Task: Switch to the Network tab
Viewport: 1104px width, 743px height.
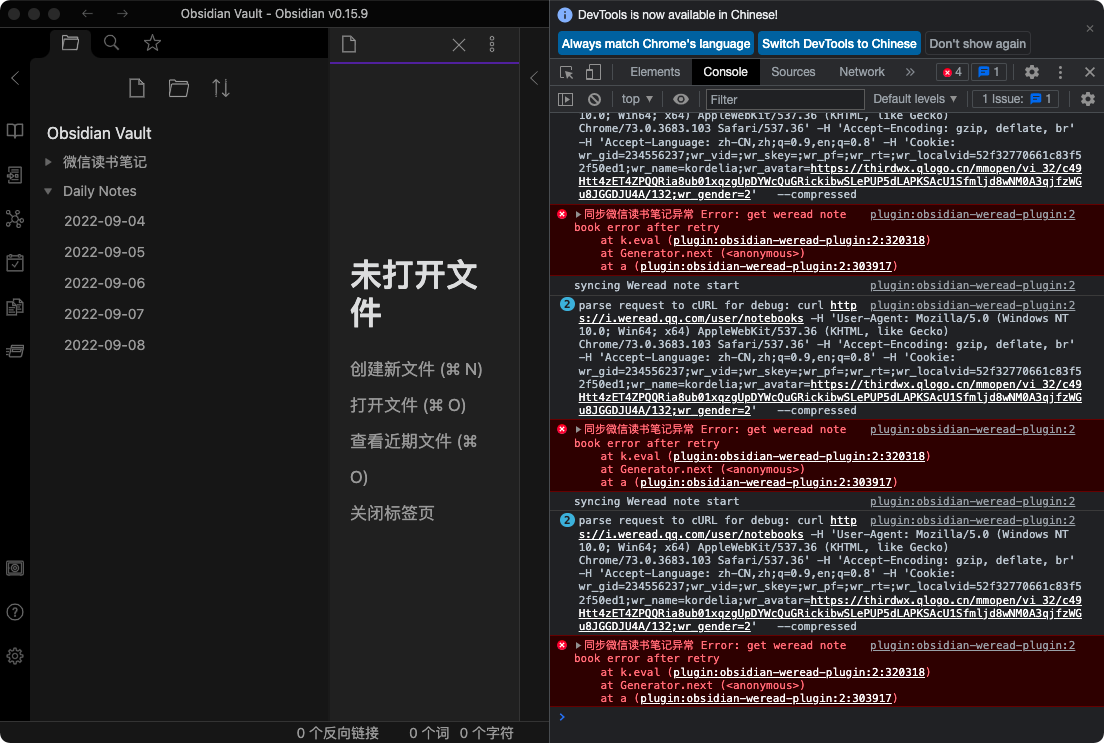Action: (862, 71)
